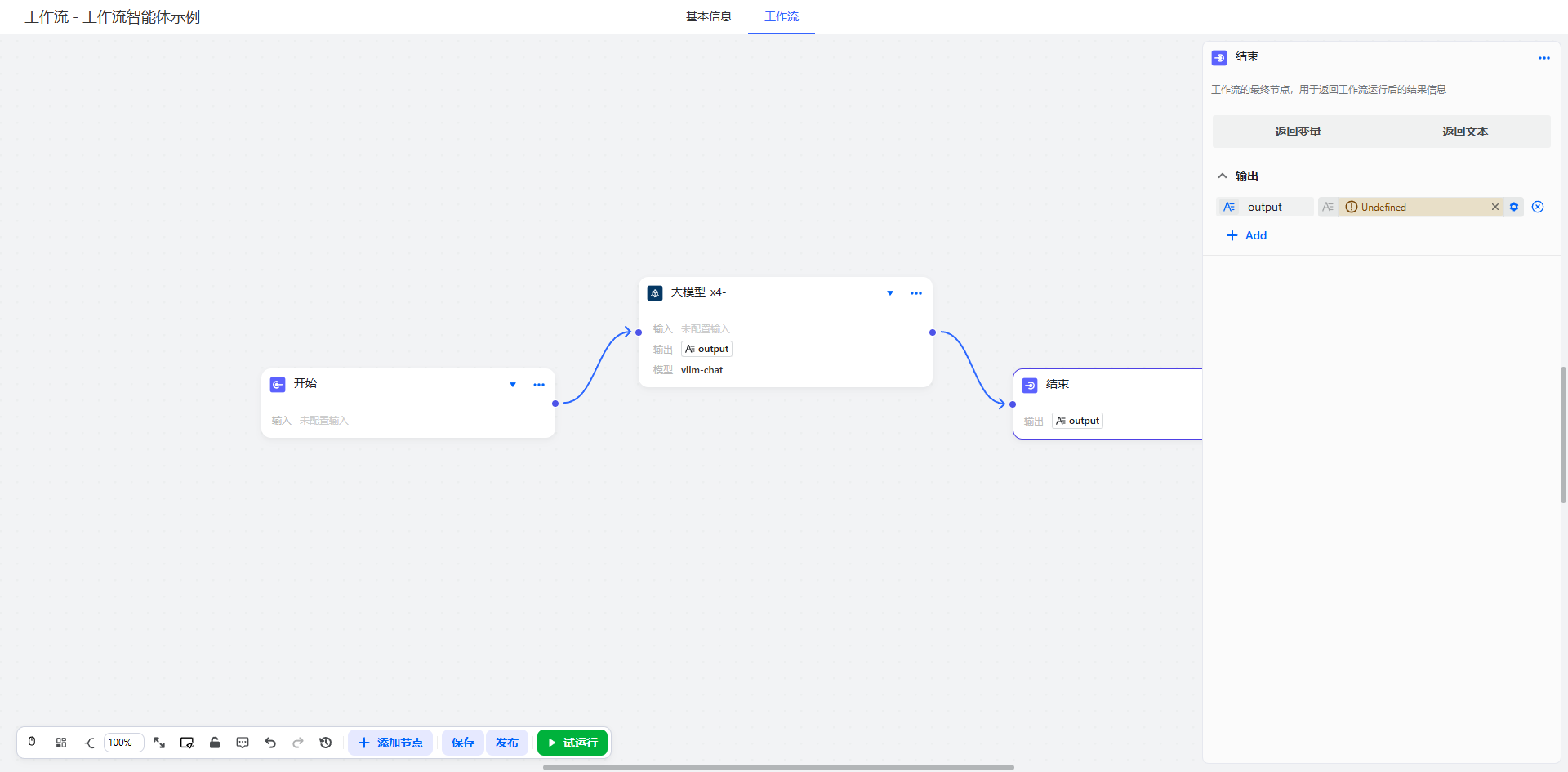Open the 结束 panel three-dot menu
This screenshot has height=772, width=1568.
(1543, 58)
